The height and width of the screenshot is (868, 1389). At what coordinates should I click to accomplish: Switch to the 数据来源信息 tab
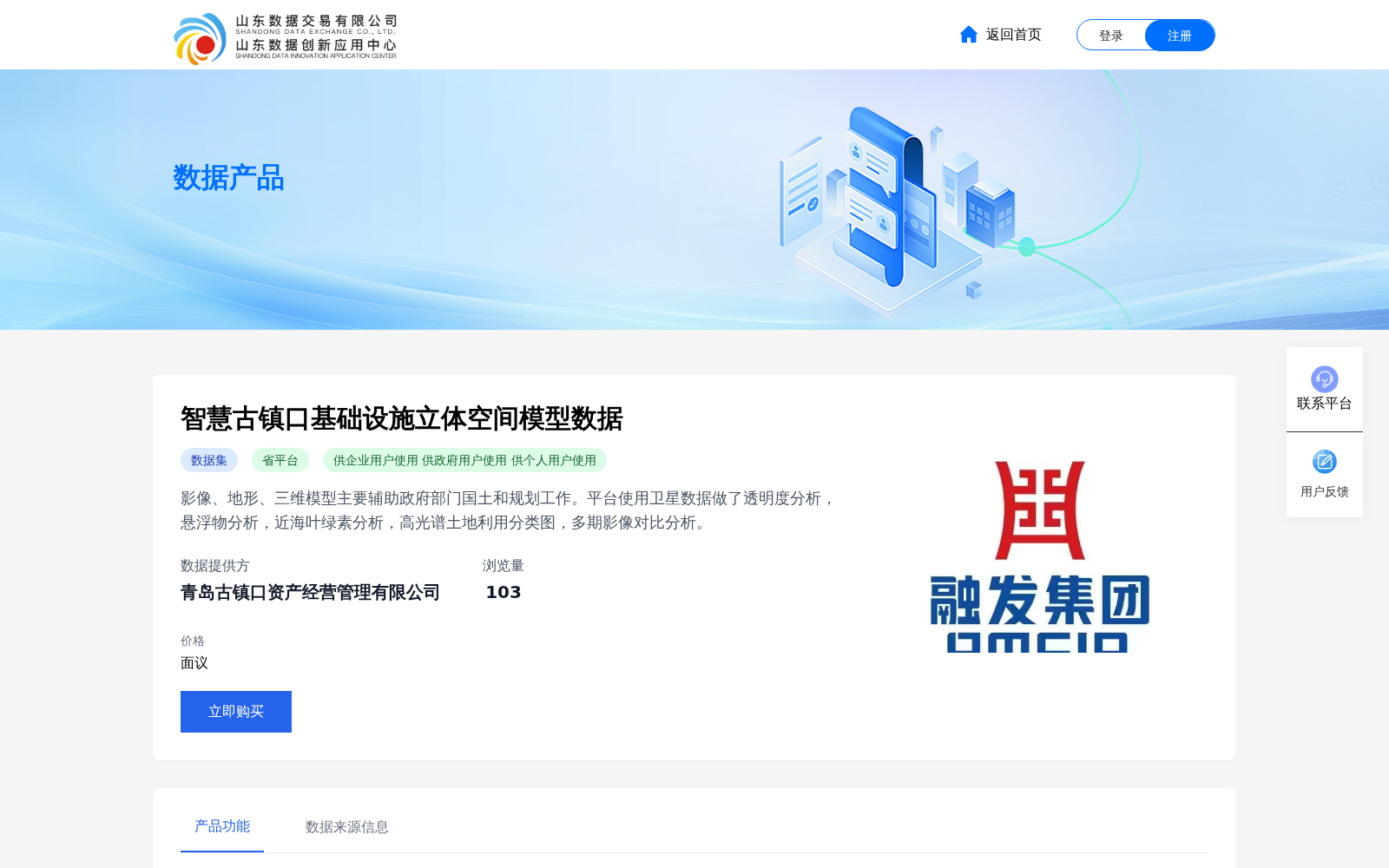(x=347, y=827)
